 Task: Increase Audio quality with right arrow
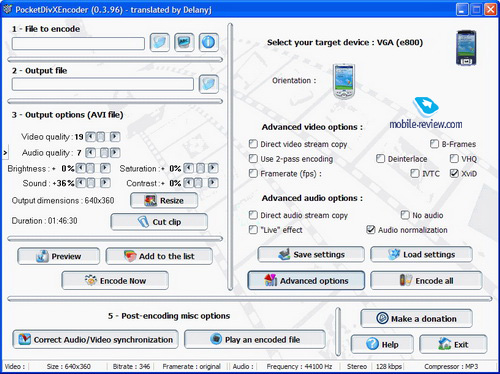click(115, 153)
